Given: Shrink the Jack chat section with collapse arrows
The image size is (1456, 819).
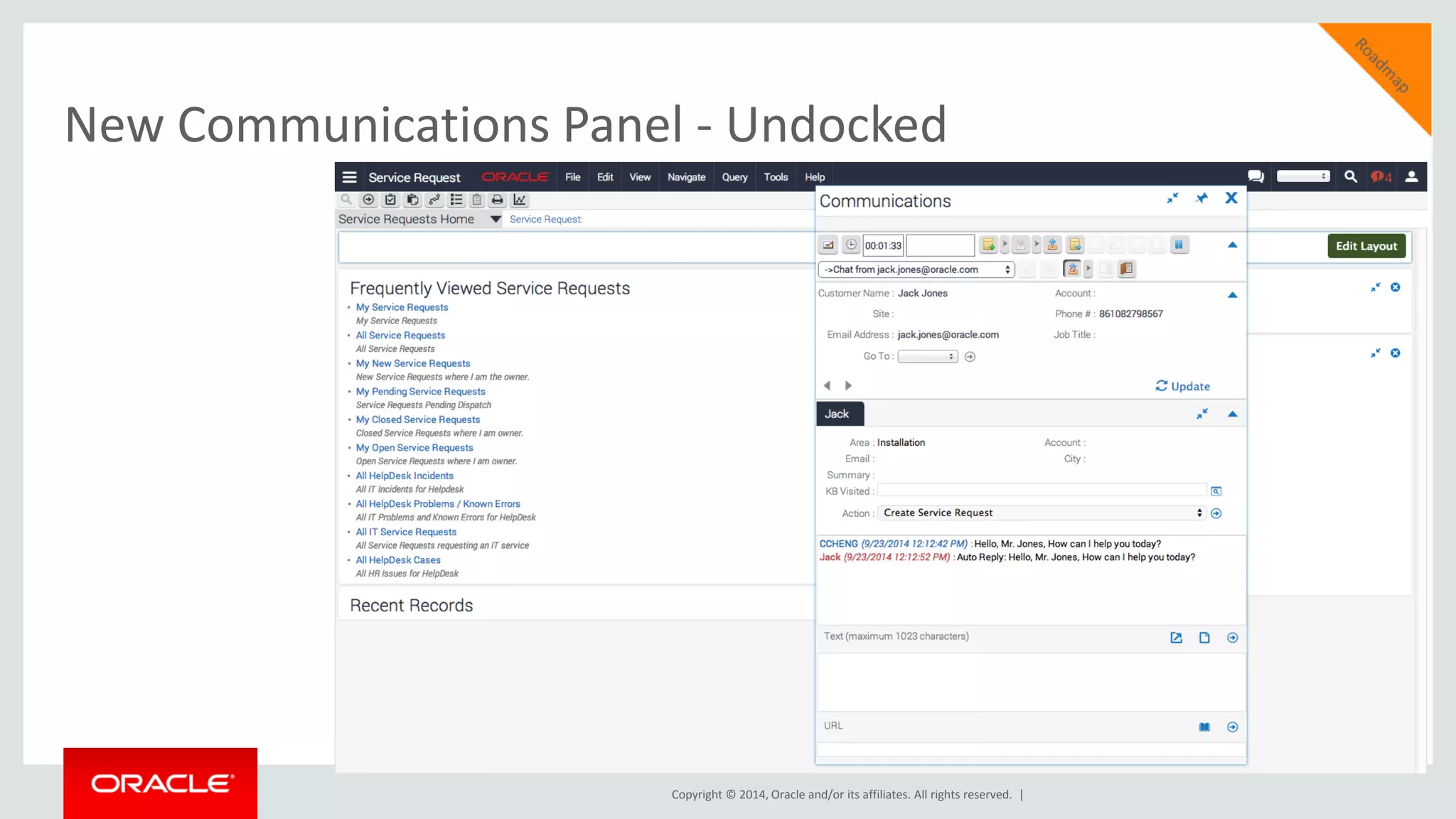Looking at the screenshot, I should coord(1201,414).
